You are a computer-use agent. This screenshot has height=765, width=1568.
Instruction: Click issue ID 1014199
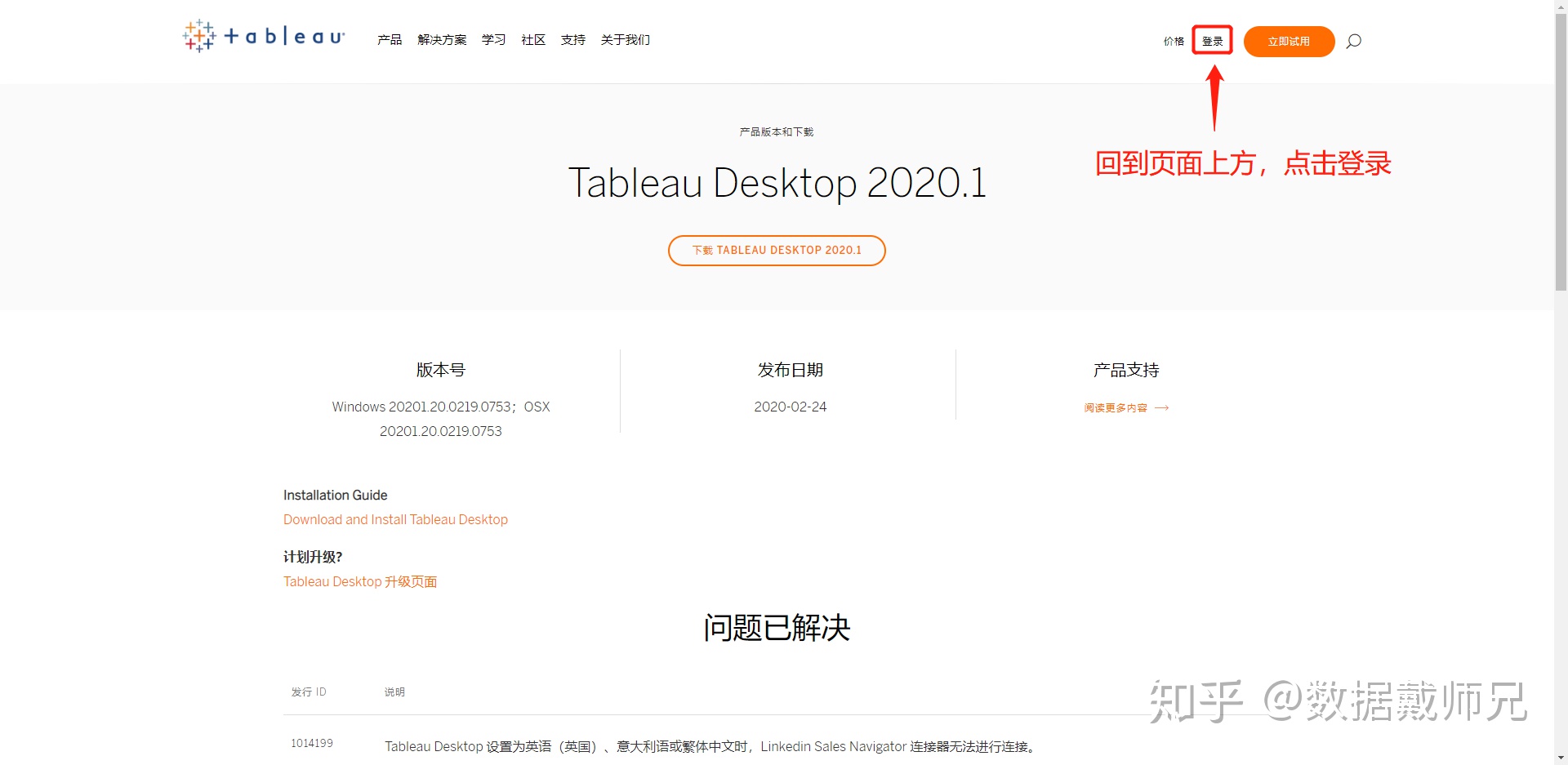pyautogui.click(x=312, y=743)
